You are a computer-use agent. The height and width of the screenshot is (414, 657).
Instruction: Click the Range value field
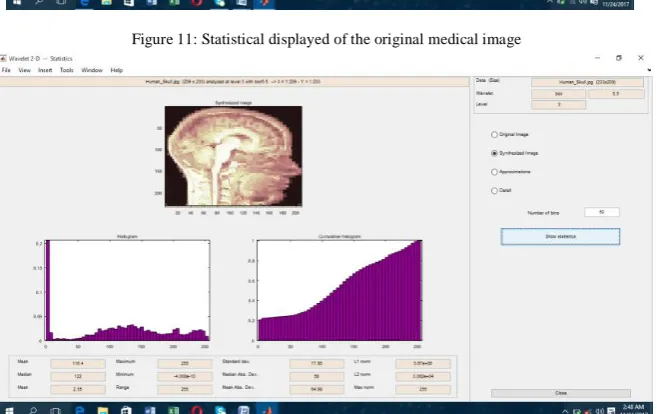point(185,389)
